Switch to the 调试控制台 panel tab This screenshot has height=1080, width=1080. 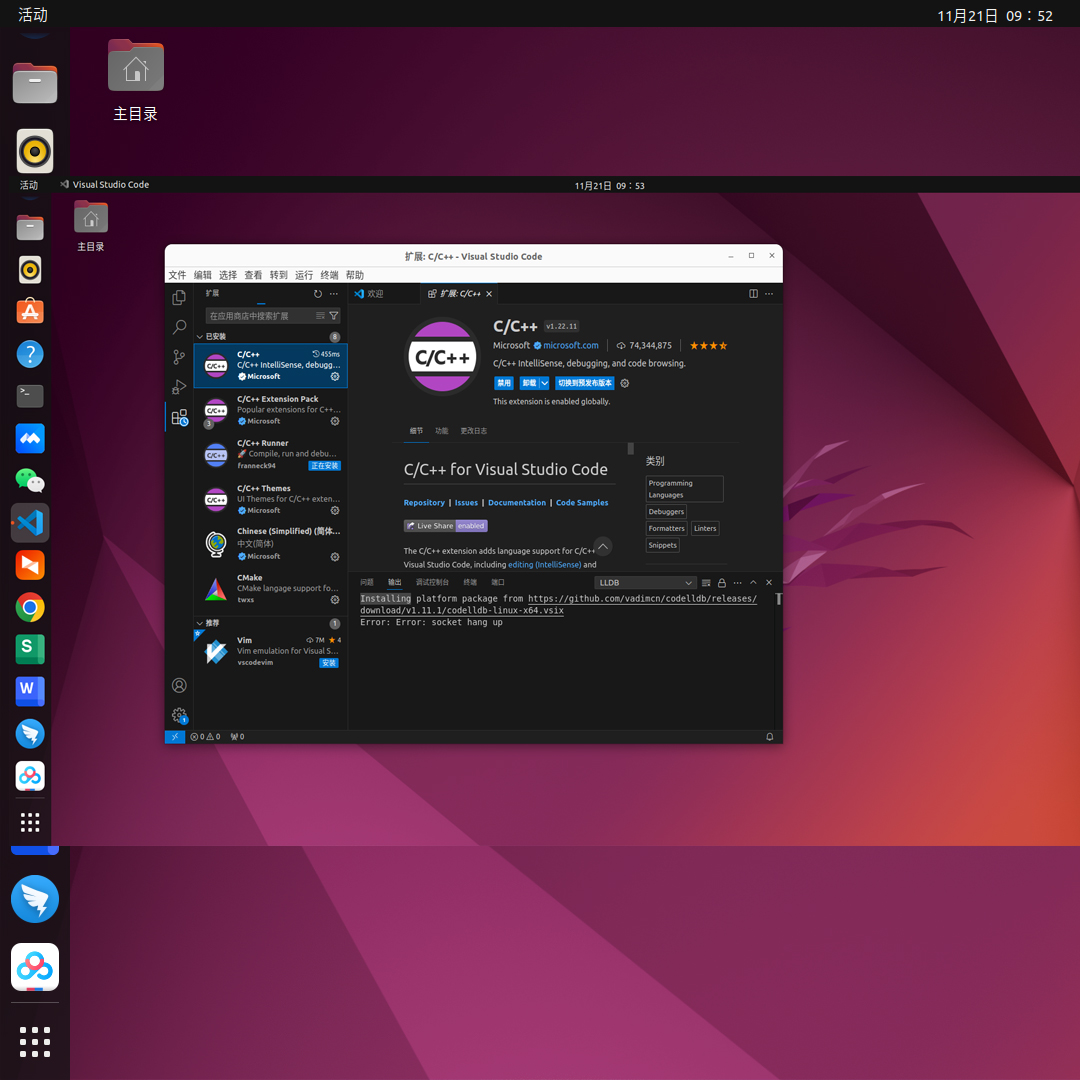pos(432,583)
